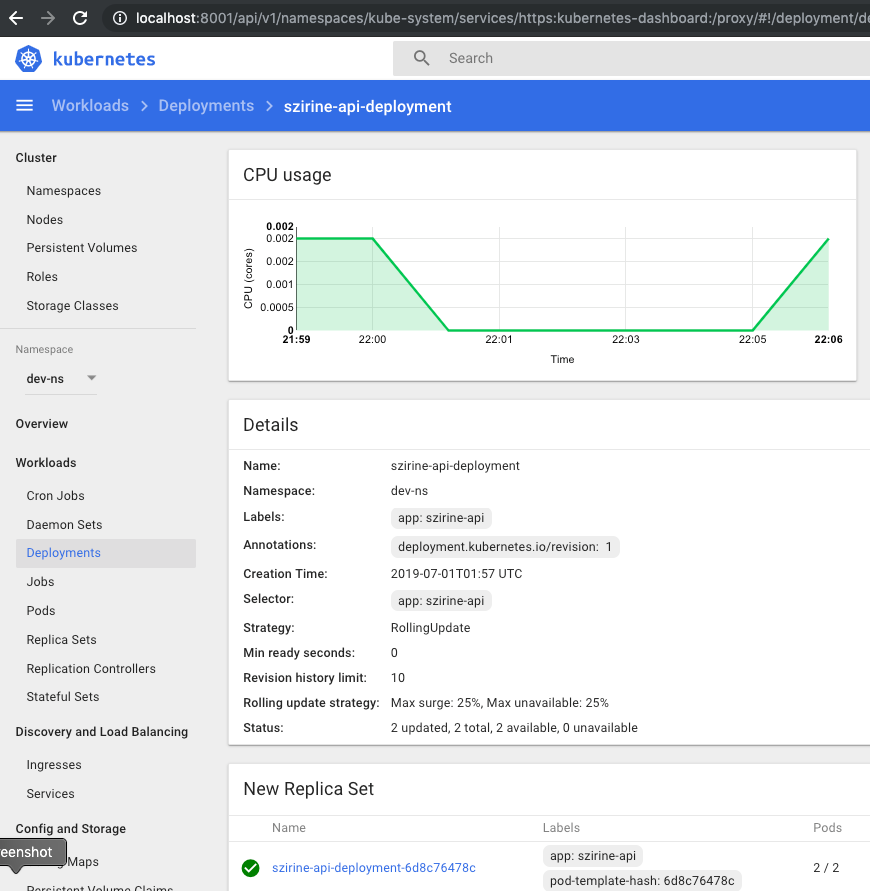Click the search magnifier icon
The image size is (870, 891).
pos(420,58)
